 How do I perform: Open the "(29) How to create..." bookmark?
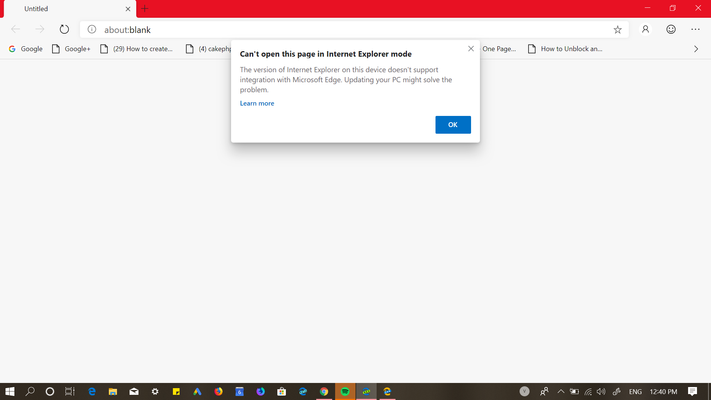[x=136, y=49]
